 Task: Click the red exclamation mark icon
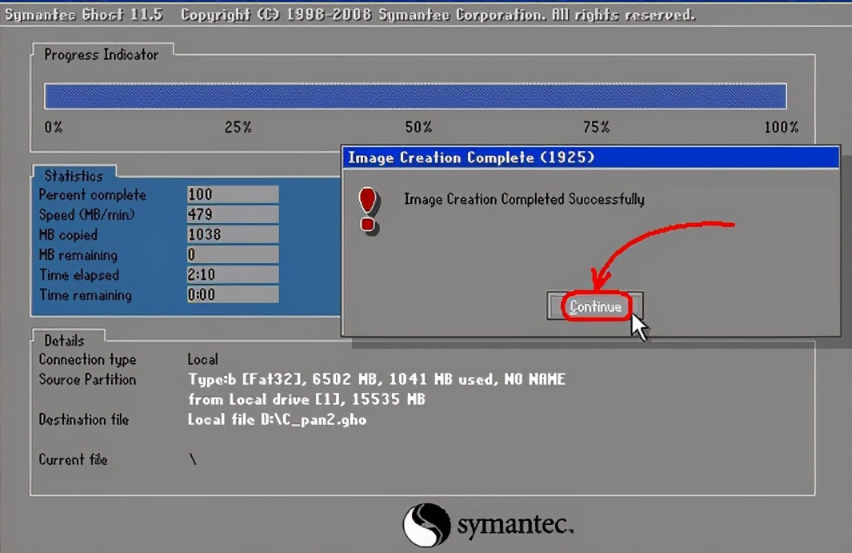(x=368, y=209)
